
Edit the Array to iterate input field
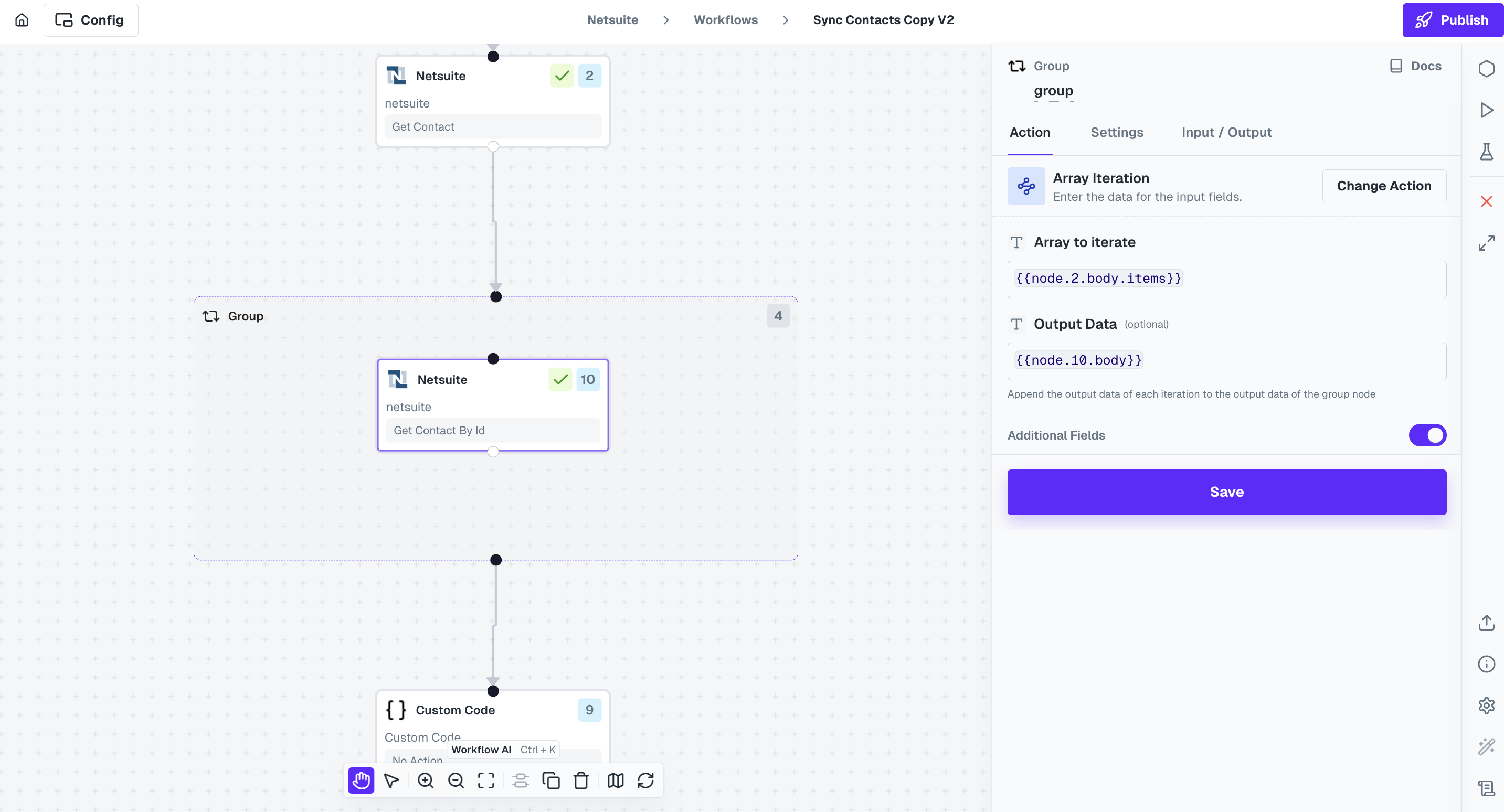1226,279
